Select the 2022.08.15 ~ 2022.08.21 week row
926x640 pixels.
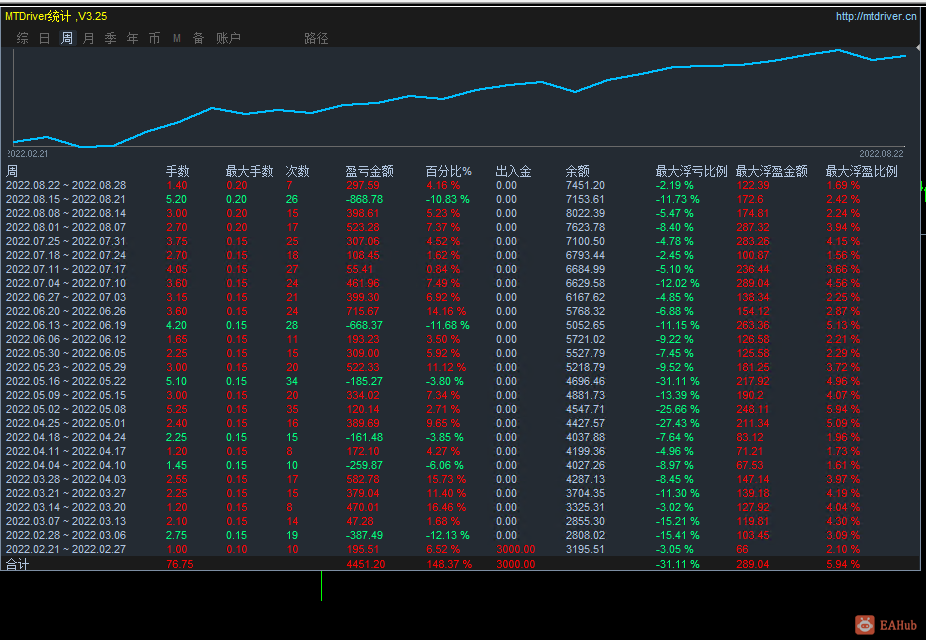click(461, 200)
